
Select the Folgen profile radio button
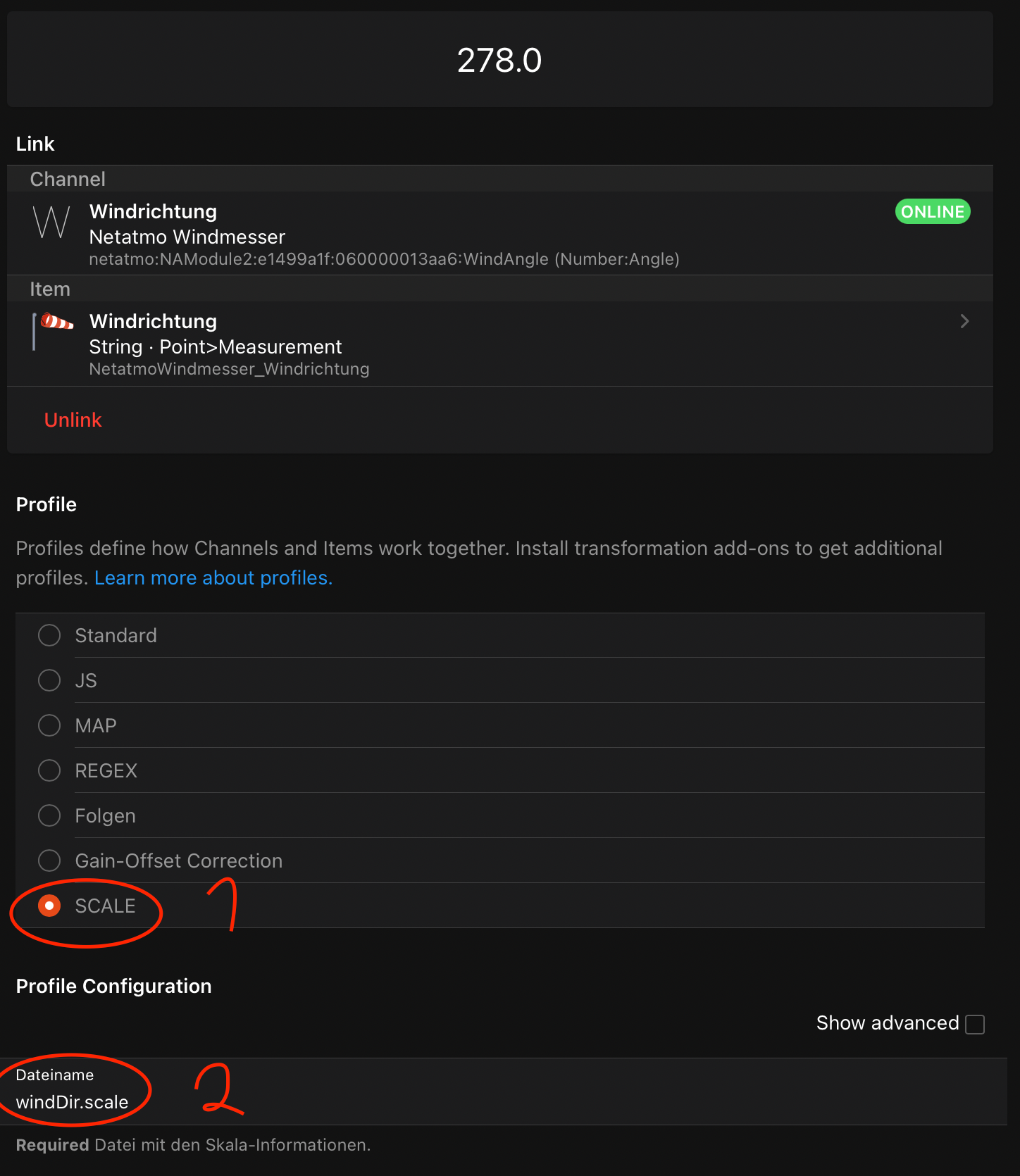point(49,815)
